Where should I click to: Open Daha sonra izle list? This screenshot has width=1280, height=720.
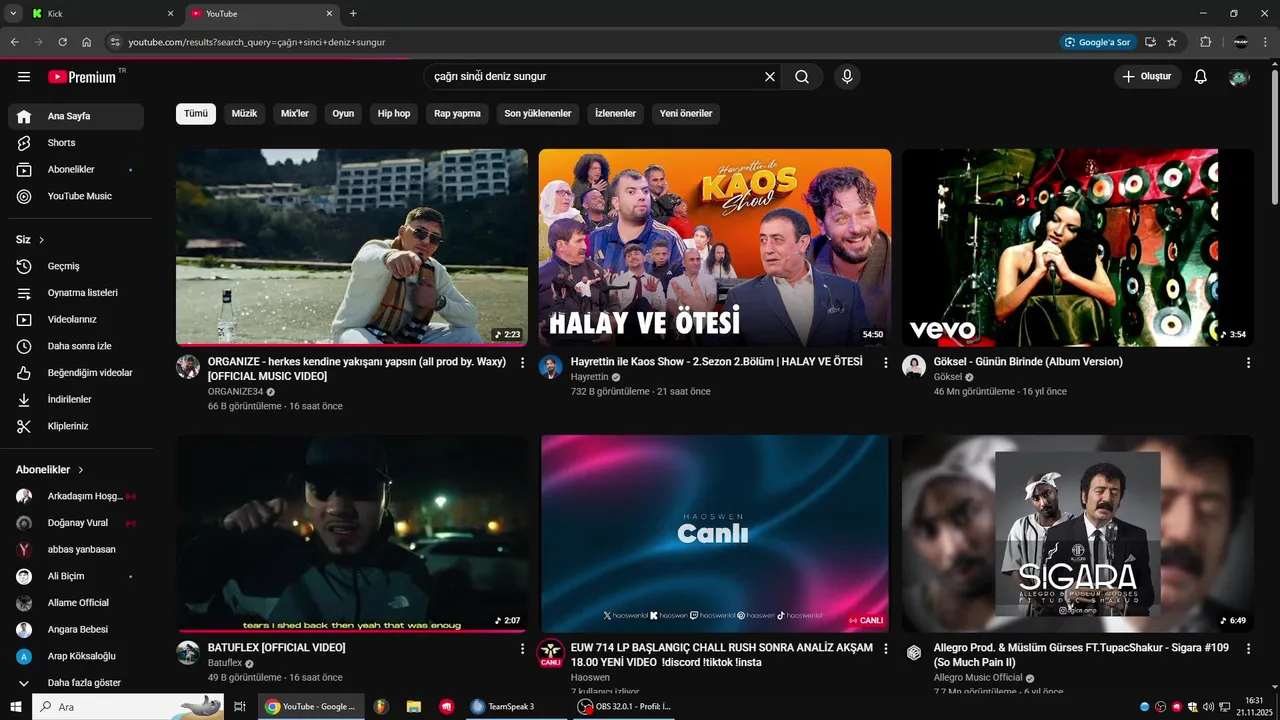pyautogui.click(x=76, y=346)
